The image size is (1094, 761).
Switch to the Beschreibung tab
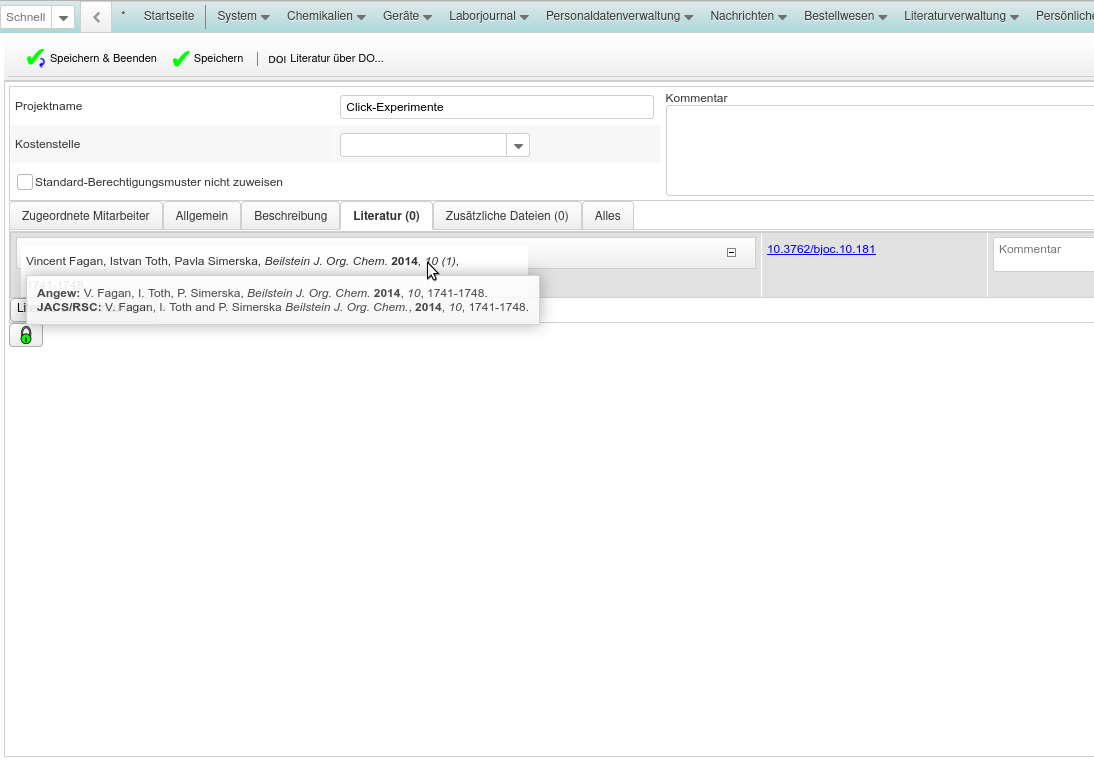[290, 216]
